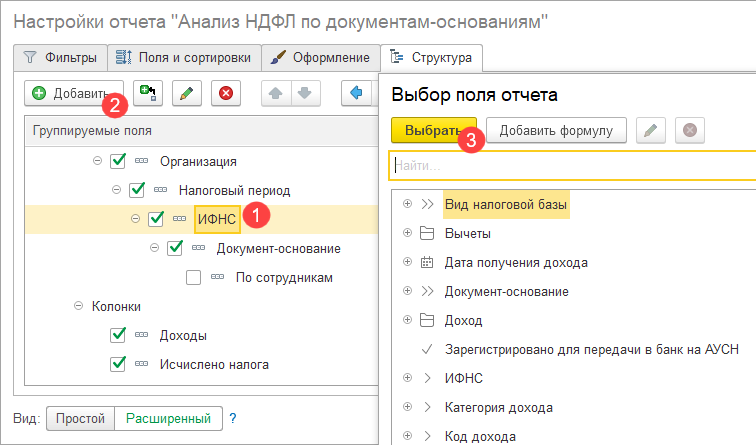Click the folder icon next to Вычеты

(427, 233)
